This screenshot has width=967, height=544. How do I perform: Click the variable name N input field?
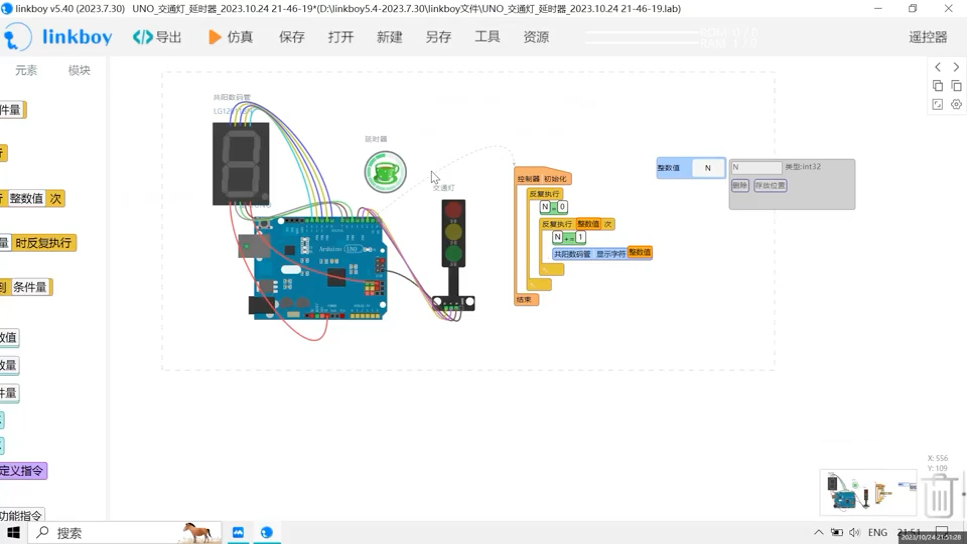(x=756, y=167)
